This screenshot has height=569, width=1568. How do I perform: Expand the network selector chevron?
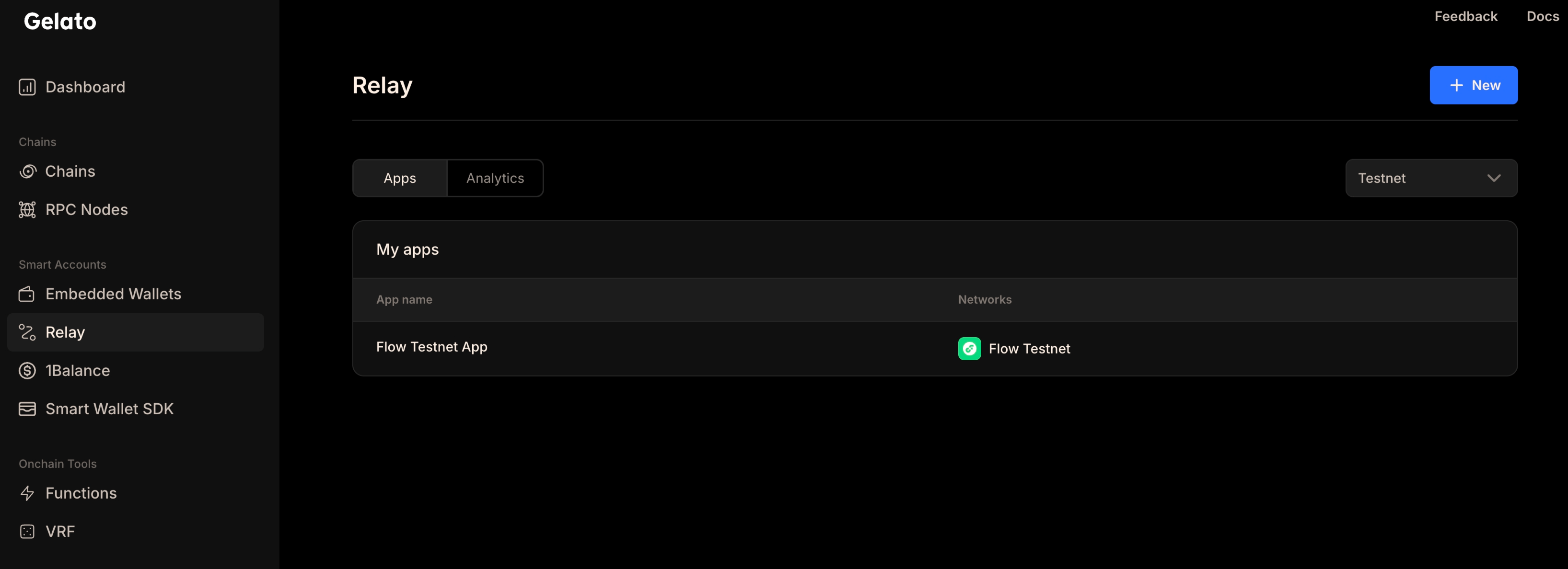(x=1494, y=178)
